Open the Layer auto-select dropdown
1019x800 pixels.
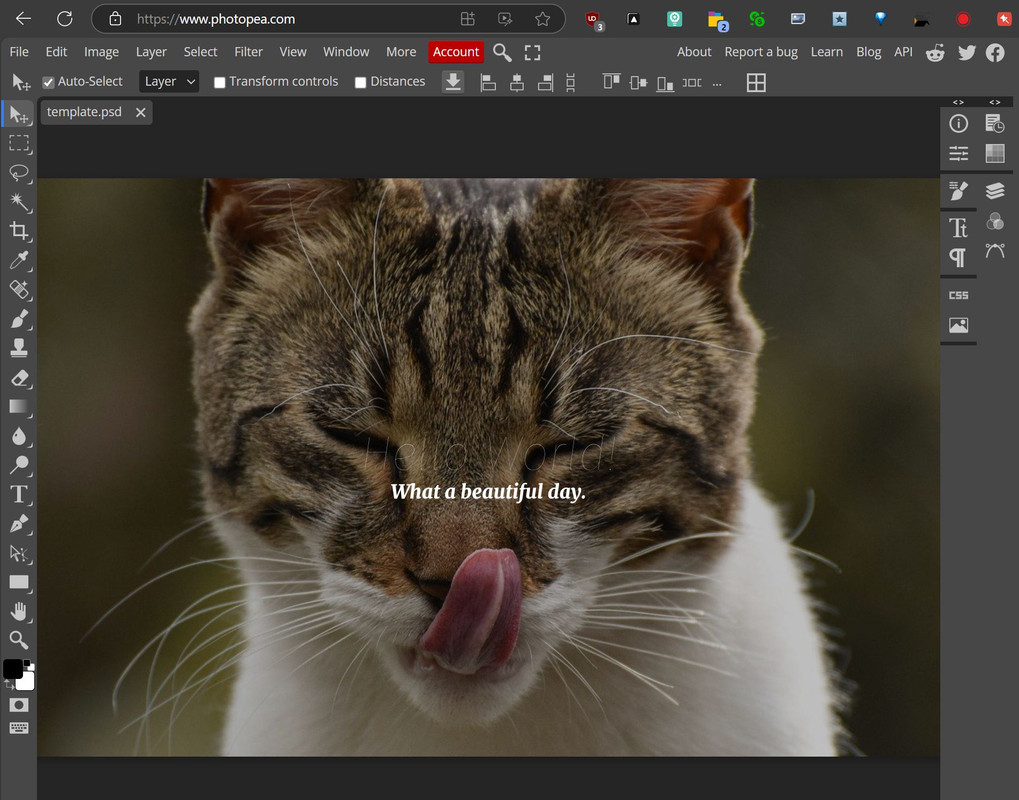[169, 82]
